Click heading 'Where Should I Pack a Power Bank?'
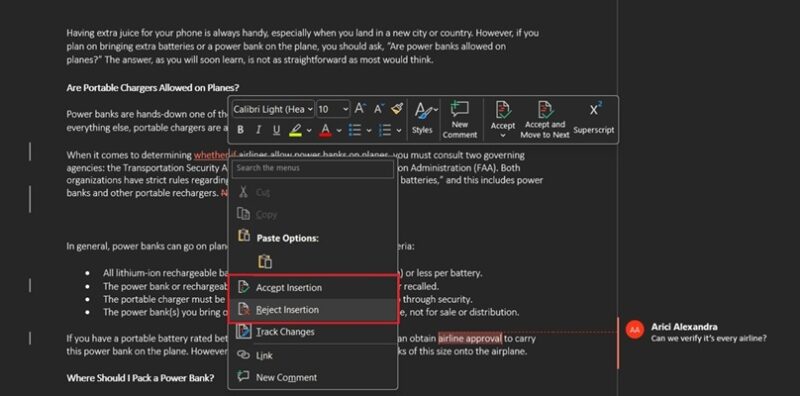The height and width of the screenshot is (396, 800). pyautogui.click(x=140, y=378)
